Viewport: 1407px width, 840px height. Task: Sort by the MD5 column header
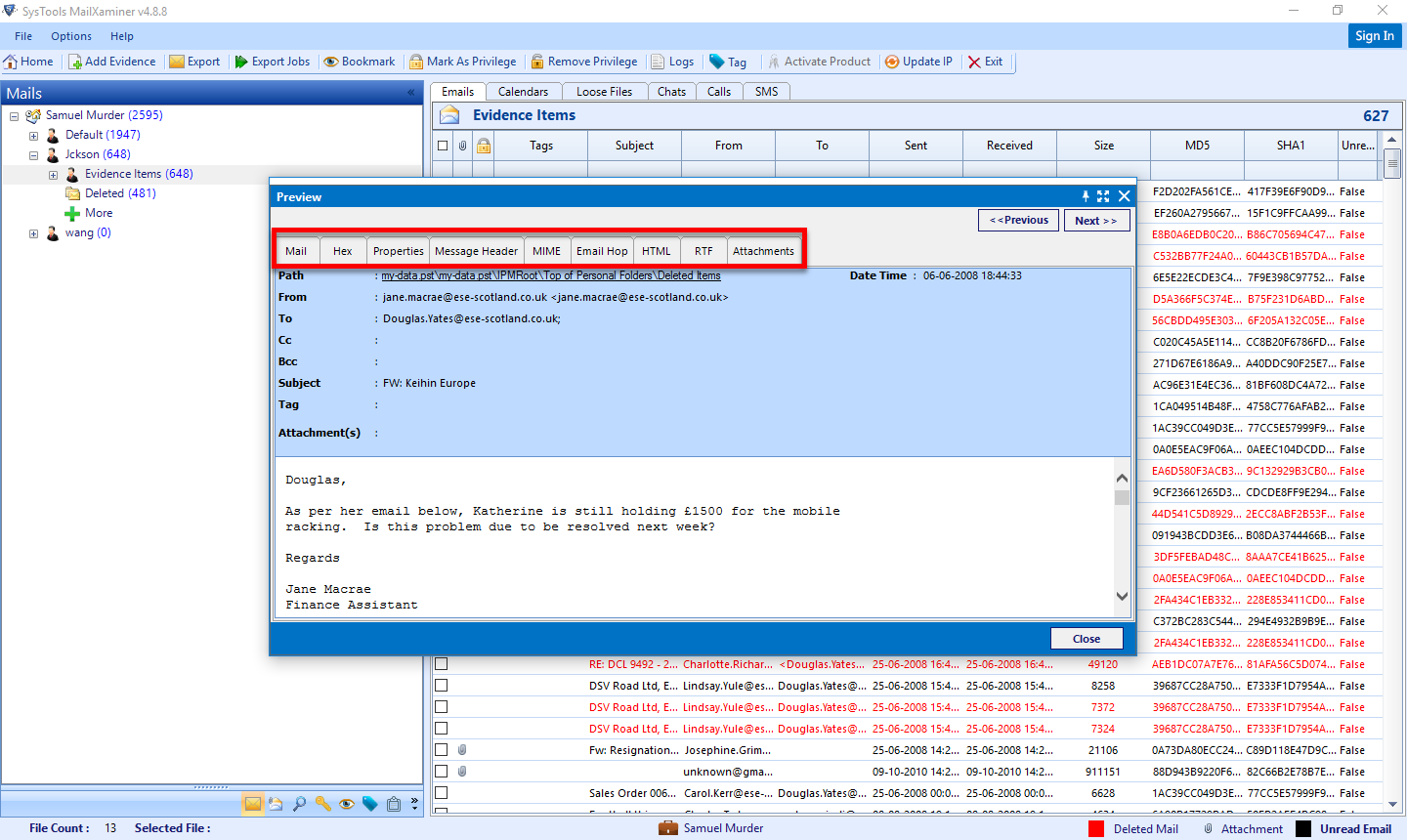click(x=1197, y=146)
